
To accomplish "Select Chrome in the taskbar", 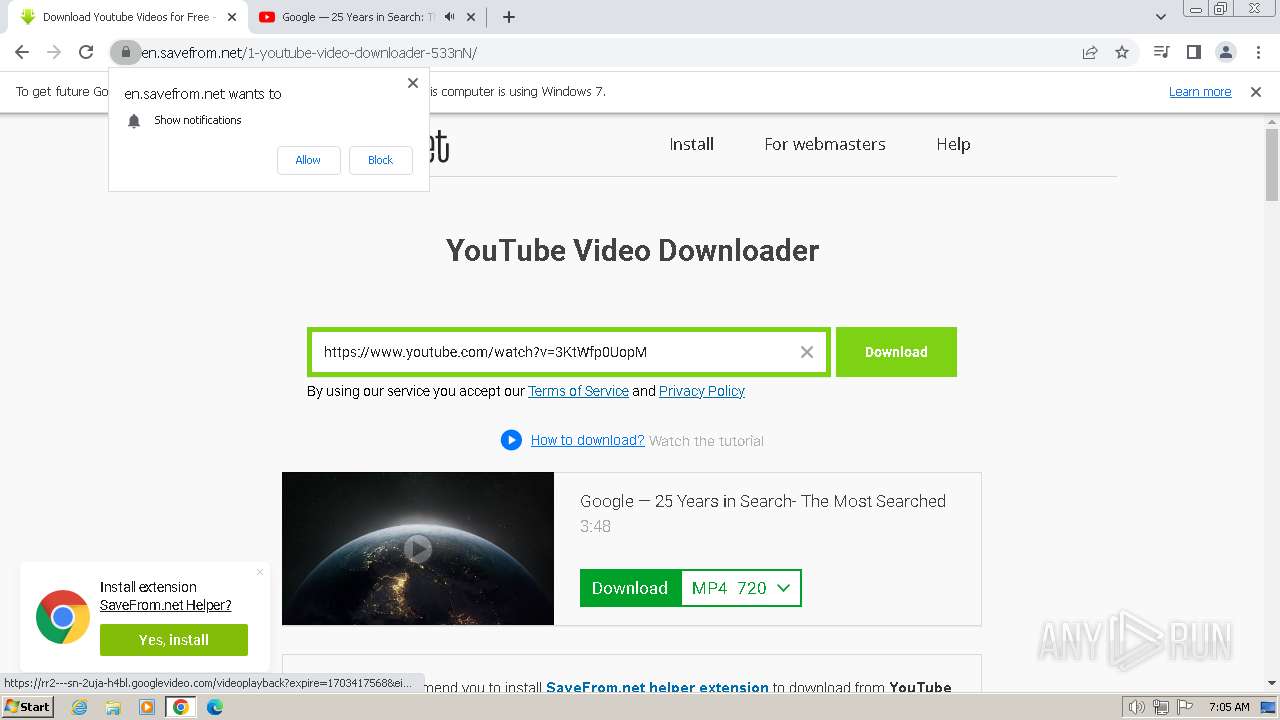I will 180,707.
